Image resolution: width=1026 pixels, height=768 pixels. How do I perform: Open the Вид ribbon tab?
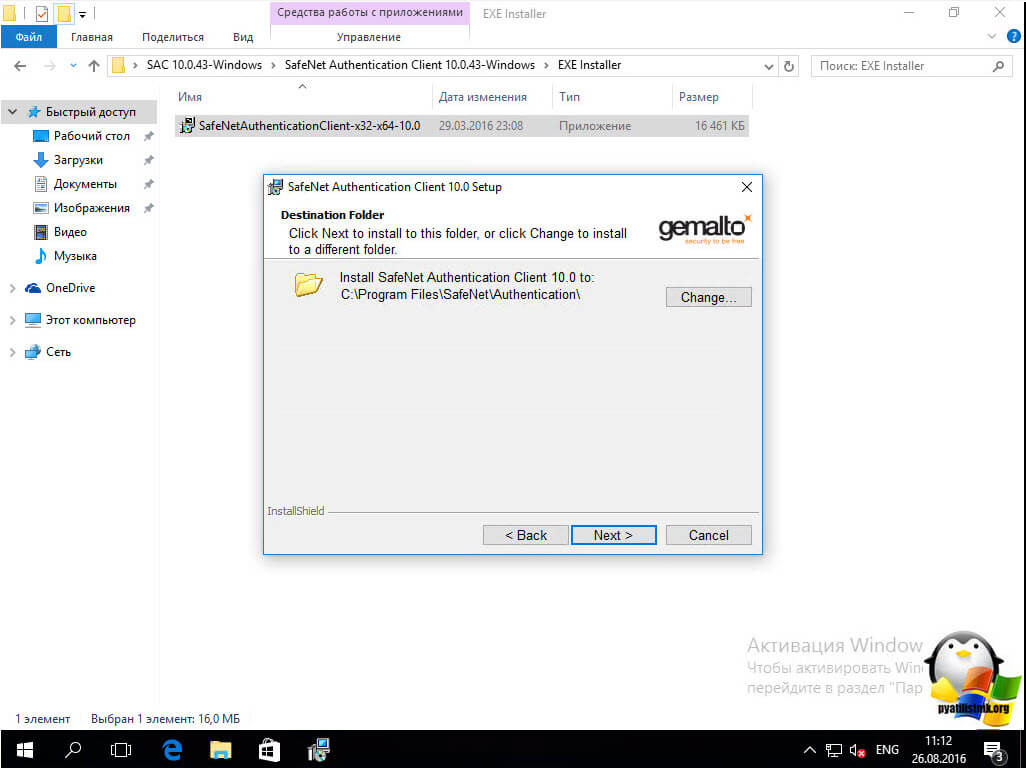tap(243, 37)
